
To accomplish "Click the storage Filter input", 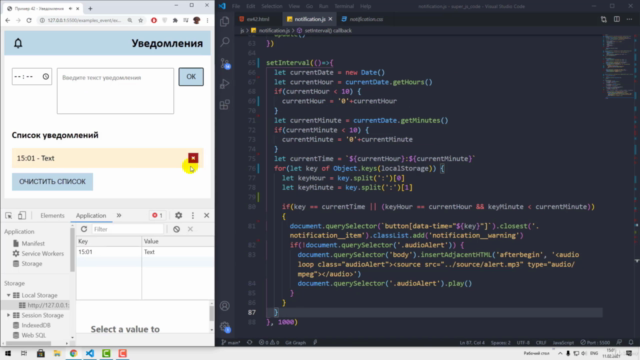I will click(x=127, y=229).
